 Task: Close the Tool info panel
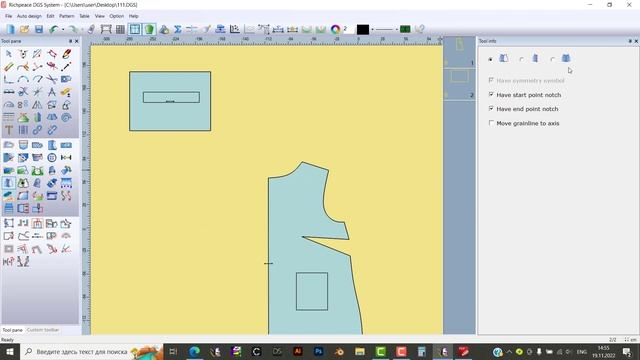[x=636, y=41]
